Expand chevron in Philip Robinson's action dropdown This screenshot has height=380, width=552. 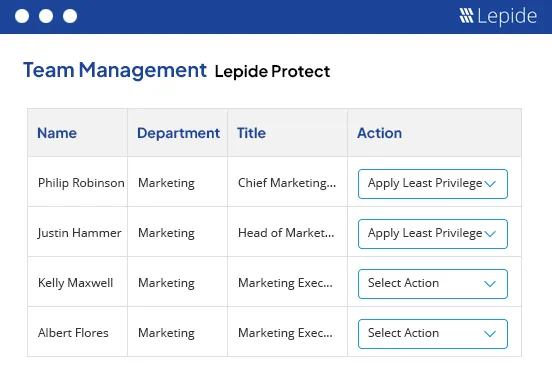(x=490, y=184)
